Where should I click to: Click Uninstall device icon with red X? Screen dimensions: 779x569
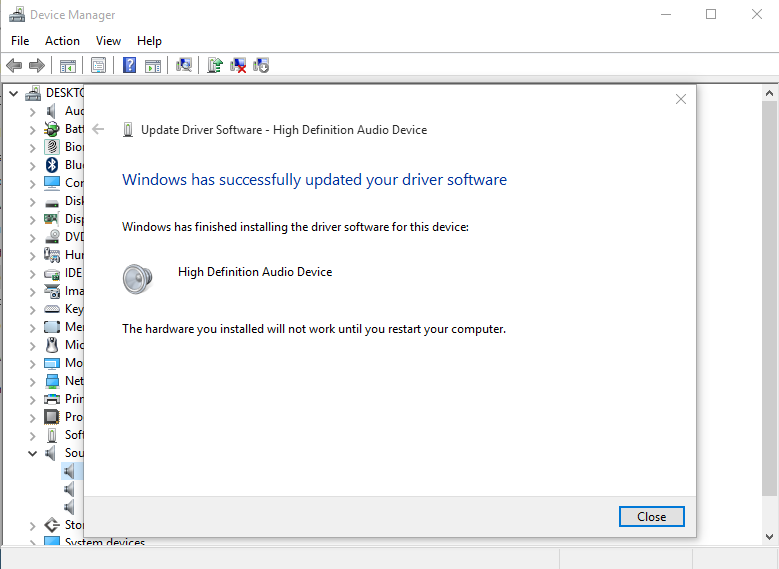(x=238, y=65)
